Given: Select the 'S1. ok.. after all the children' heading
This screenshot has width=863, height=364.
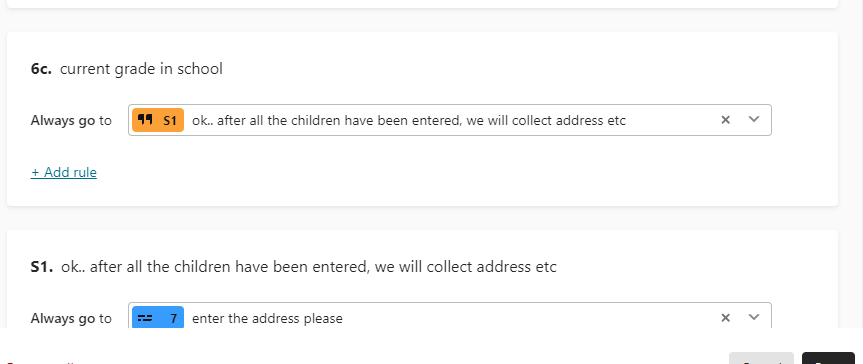Looking at the screenshot, I should [294, 267].
